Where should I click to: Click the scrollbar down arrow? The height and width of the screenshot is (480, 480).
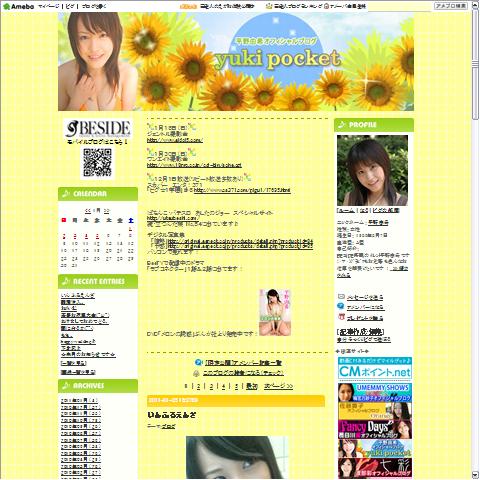click(475, 475)
